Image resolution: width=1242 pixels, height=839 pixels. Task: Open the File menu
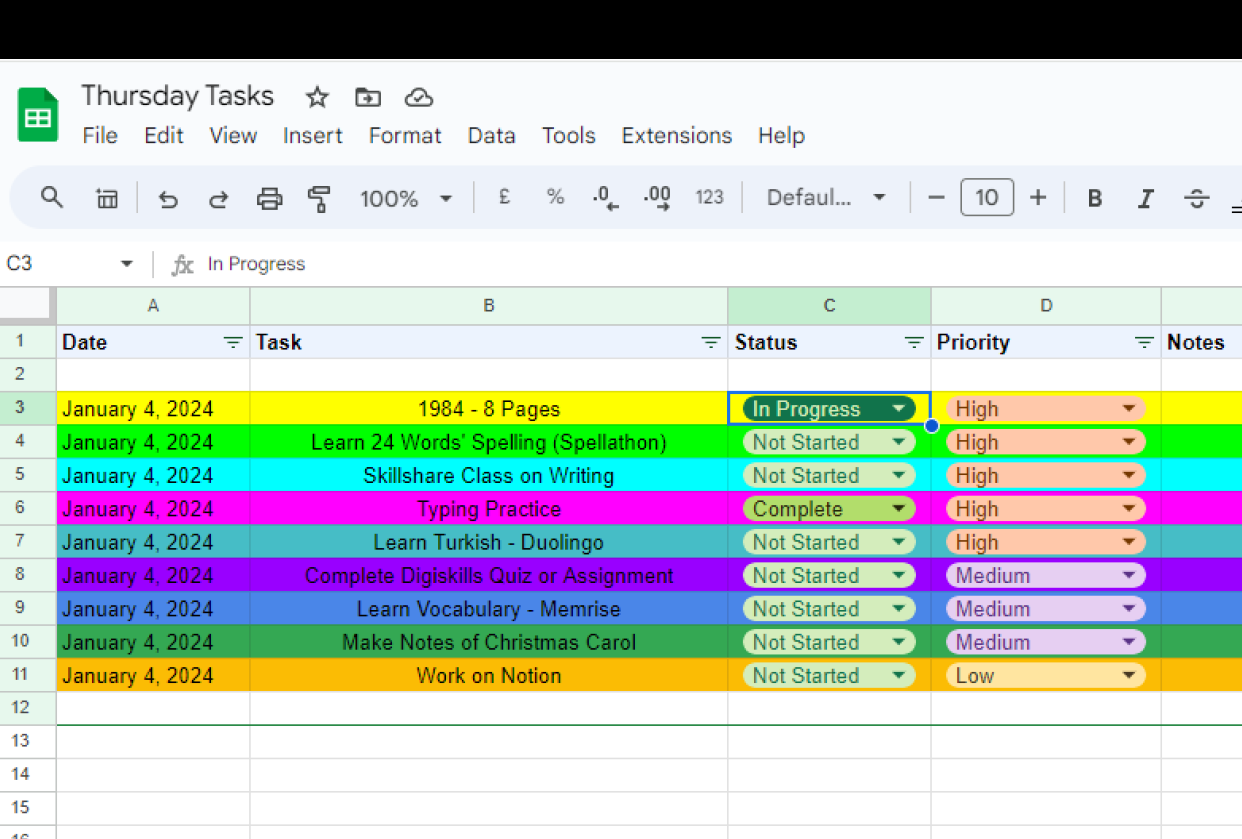click(x=100, y=135)
